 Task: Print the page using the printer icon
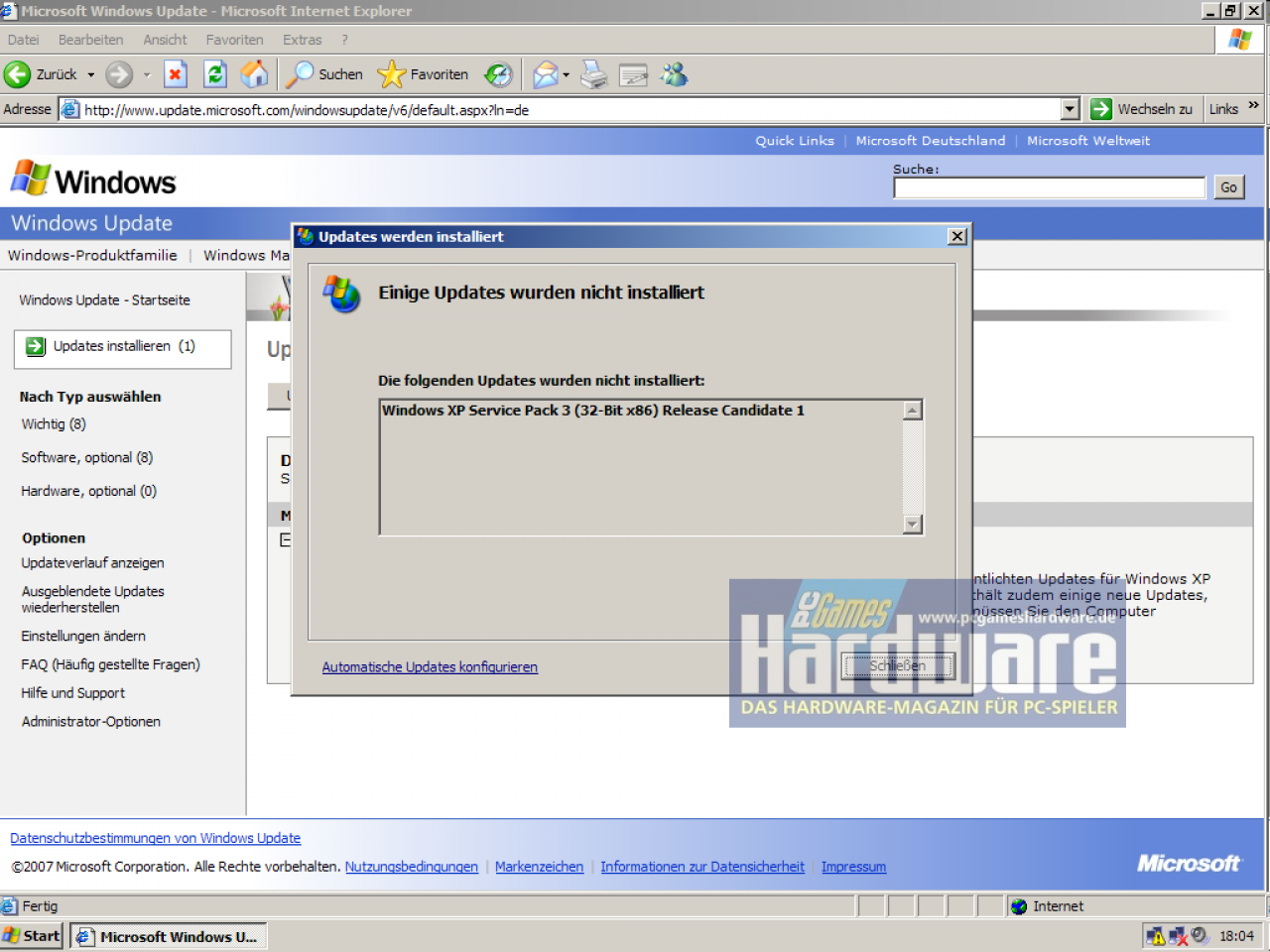point(593,74)
